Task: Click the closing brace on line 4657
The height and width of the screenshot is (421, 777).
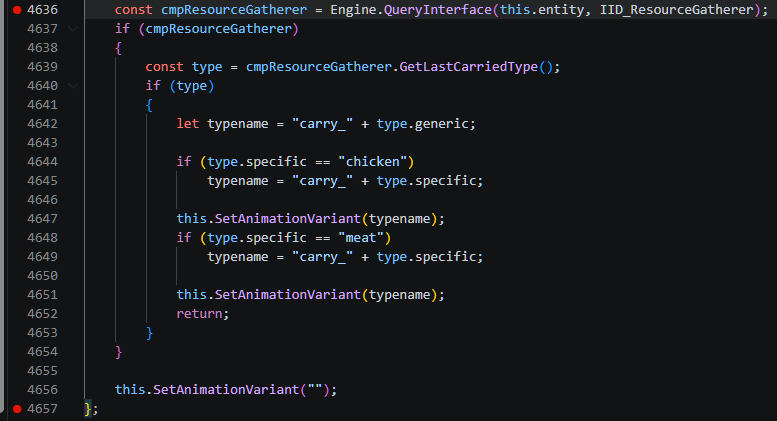Action: 89,408
